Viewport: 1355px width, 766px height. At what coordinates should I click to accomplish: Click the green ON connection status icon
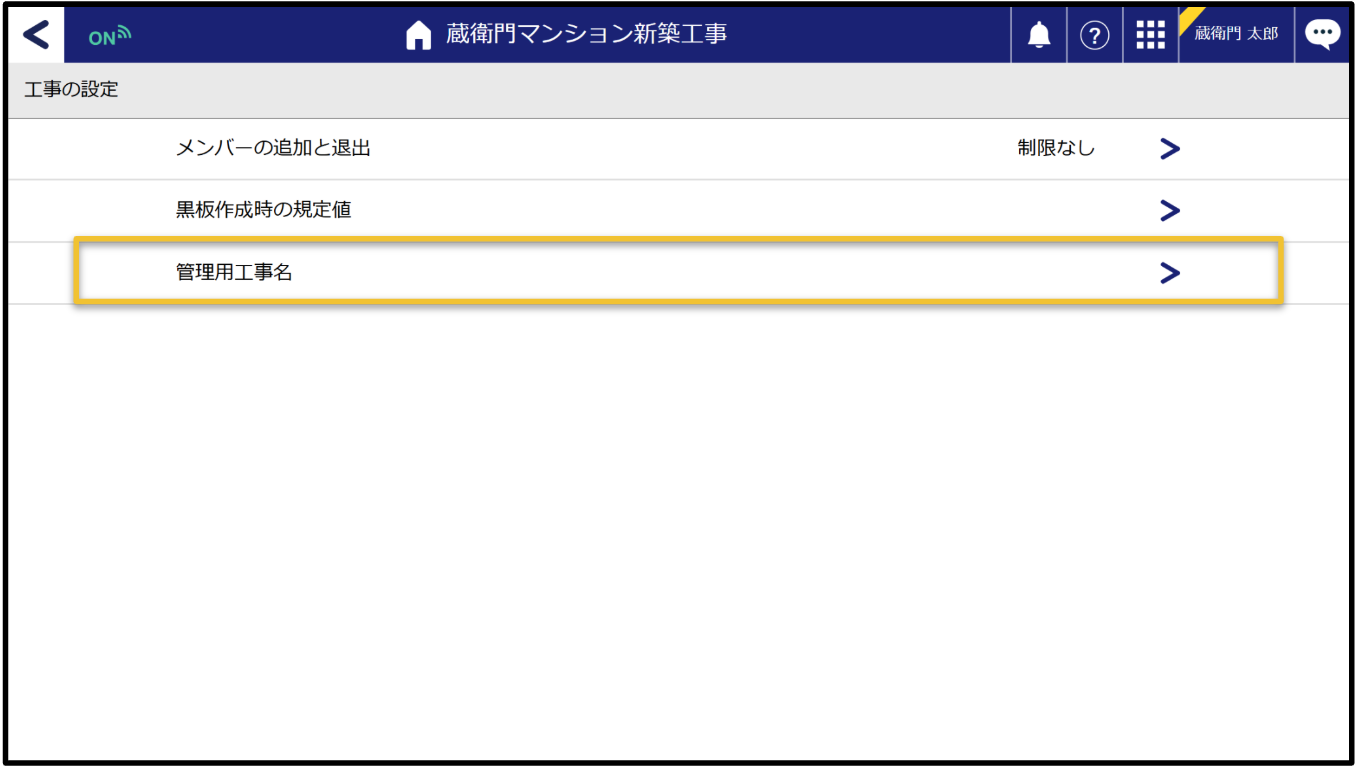coord(110,37)
